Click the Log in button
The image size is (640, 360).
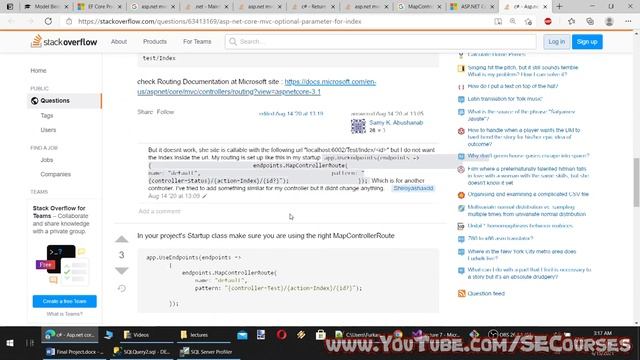click(x=556, y=42)
